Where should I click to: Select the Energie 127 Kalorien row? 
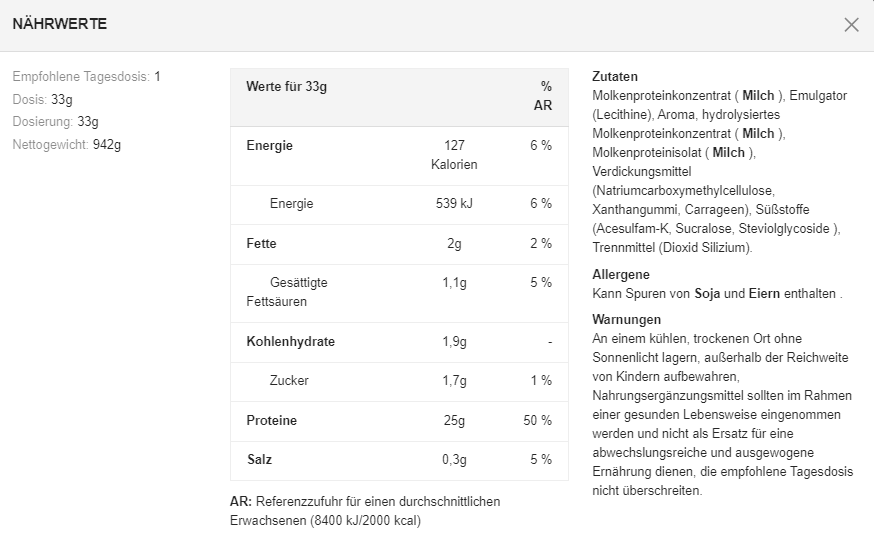pos(399,155)
